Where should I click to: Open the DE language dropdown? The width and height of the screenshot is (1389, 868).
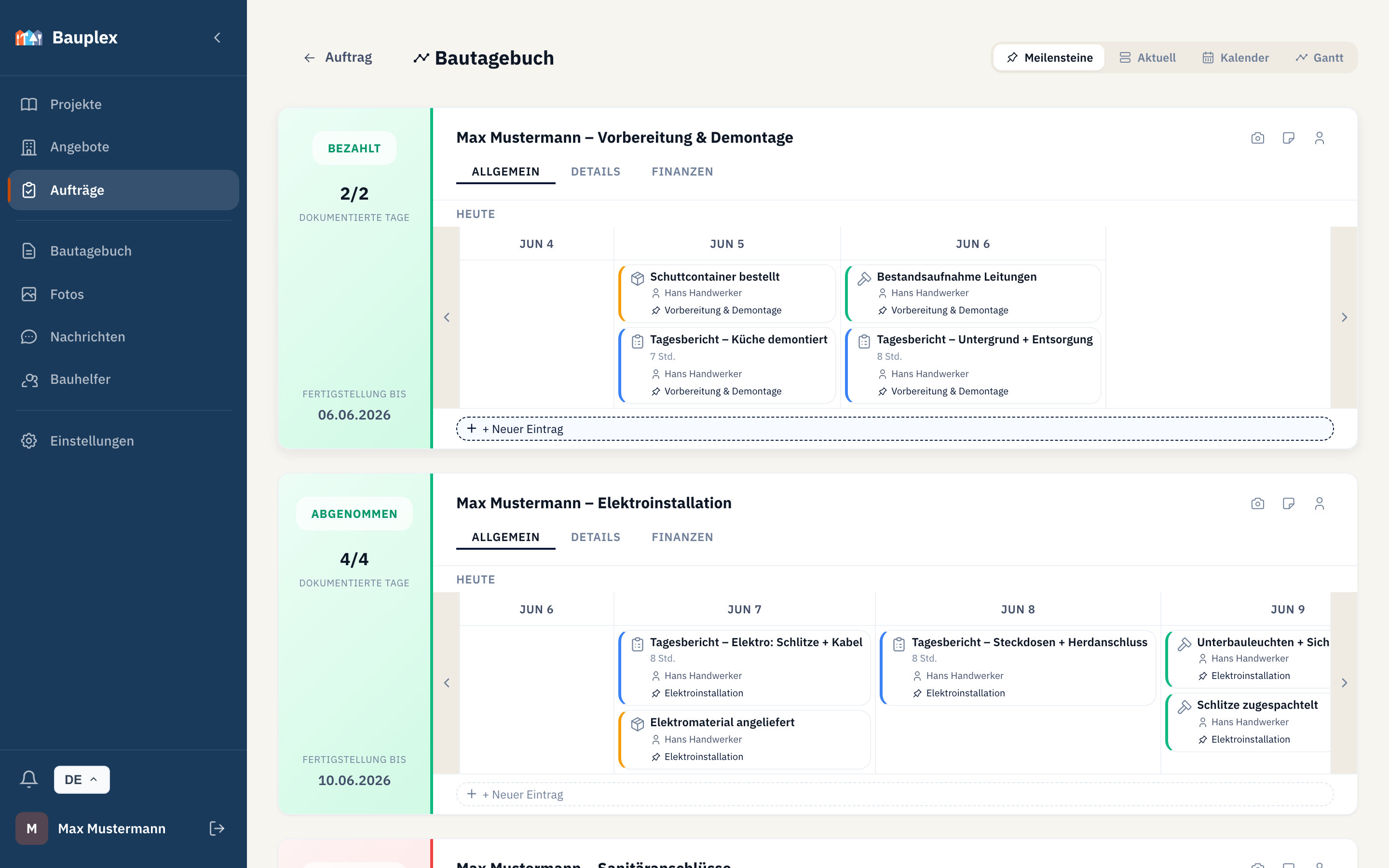[x=82, y=780]
